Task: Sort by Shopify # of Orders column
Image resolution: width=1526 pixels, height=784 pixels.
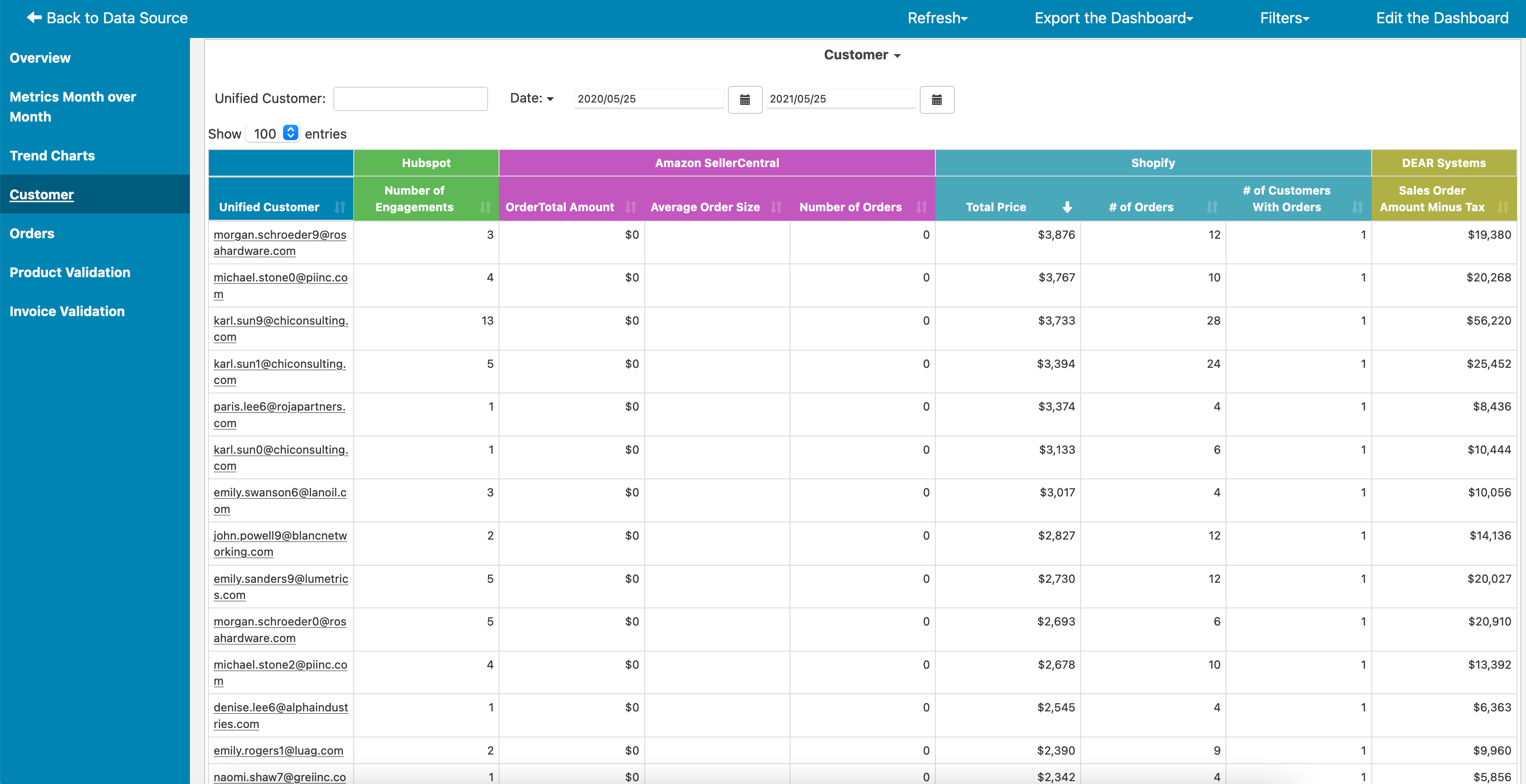Action: (1212, 207)
